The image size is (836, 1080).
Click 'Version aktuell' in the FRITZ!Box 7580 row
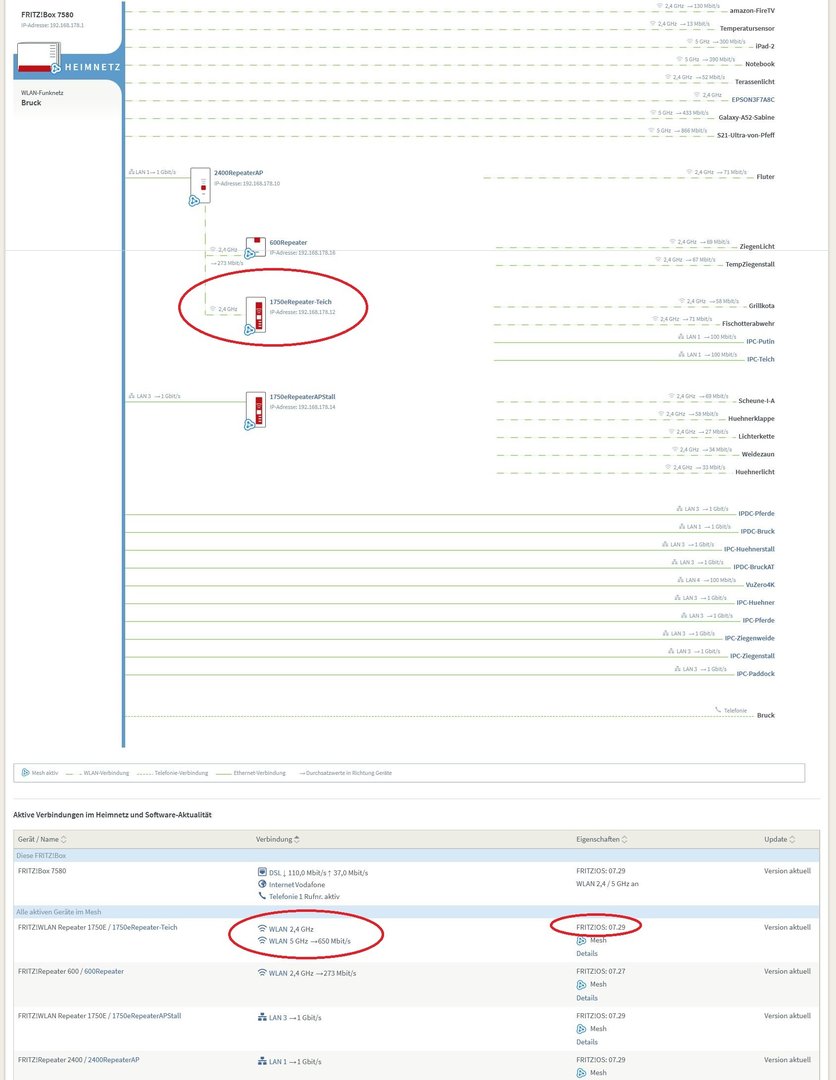(x=787, y=871)
